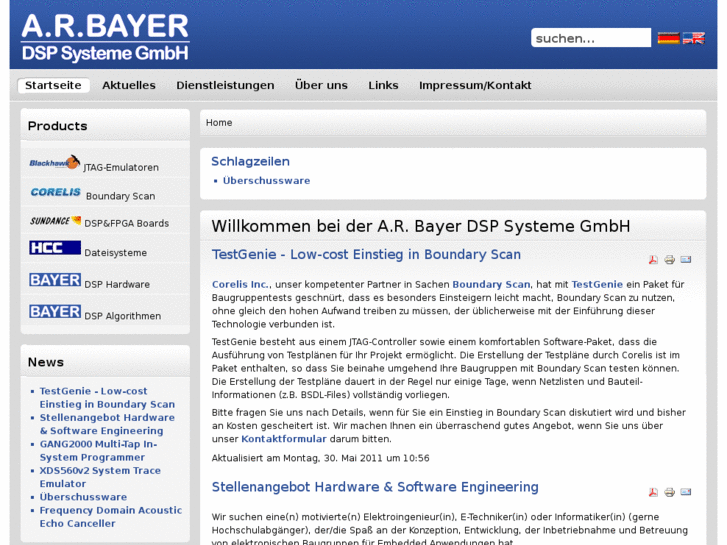Screen dimensions: 727x545
Task: Switch language via the UK flag icon
Action: (x=694, y=38)
